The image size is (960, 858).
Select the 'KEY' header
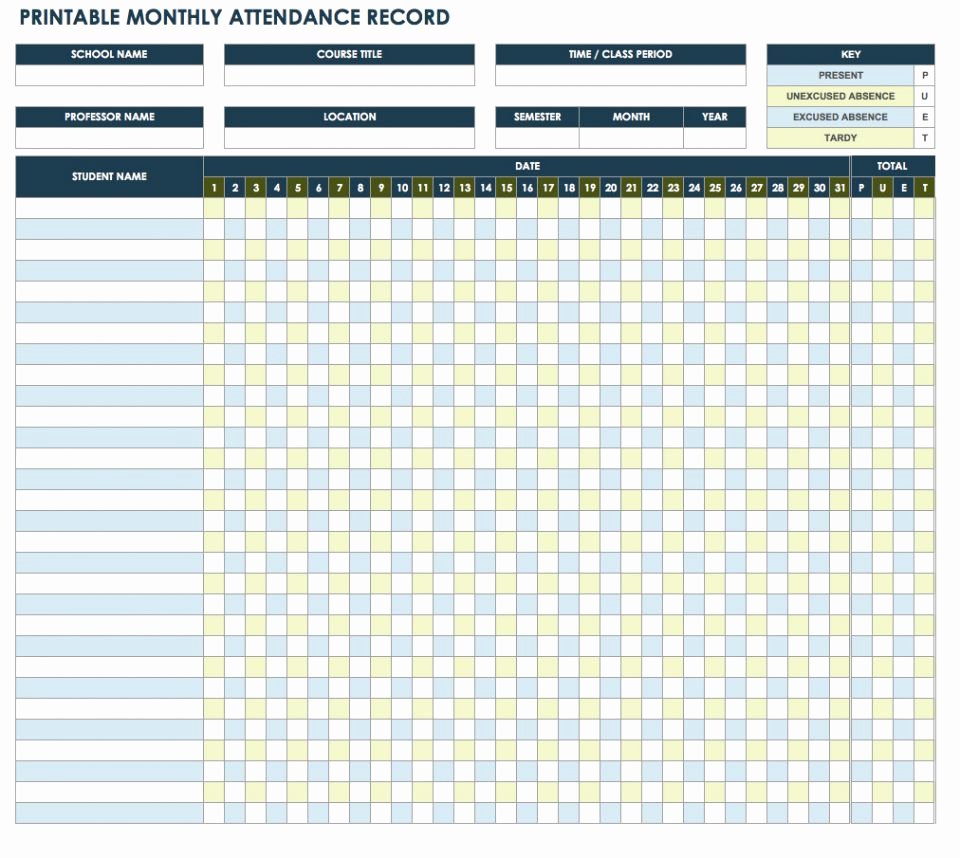point(850,55)
